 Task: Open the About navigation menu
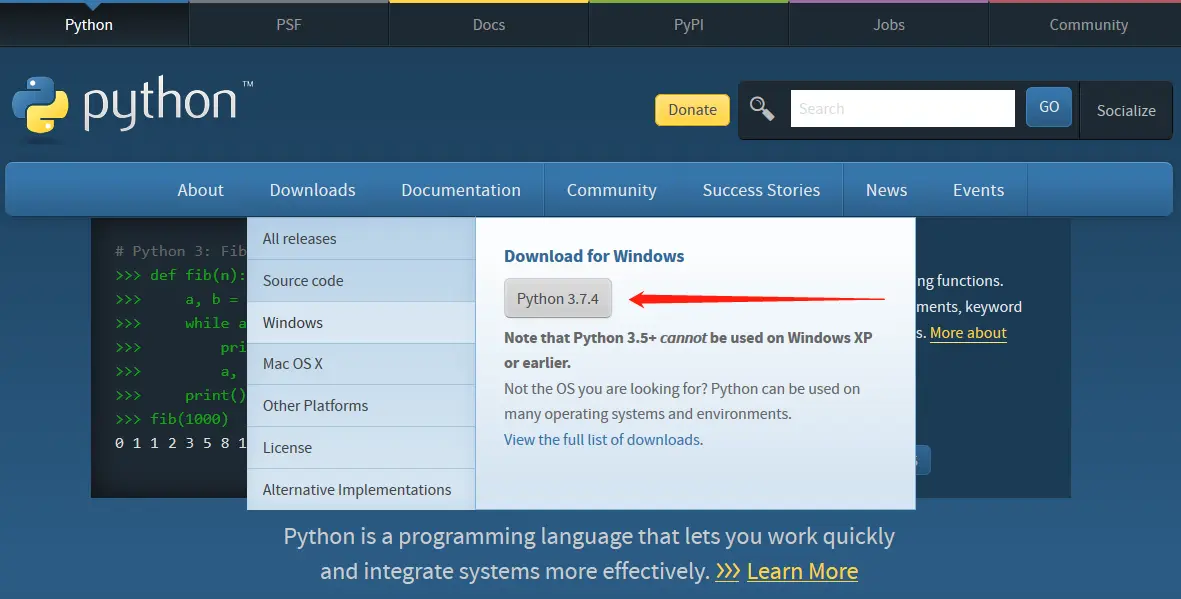click(200, 190)
